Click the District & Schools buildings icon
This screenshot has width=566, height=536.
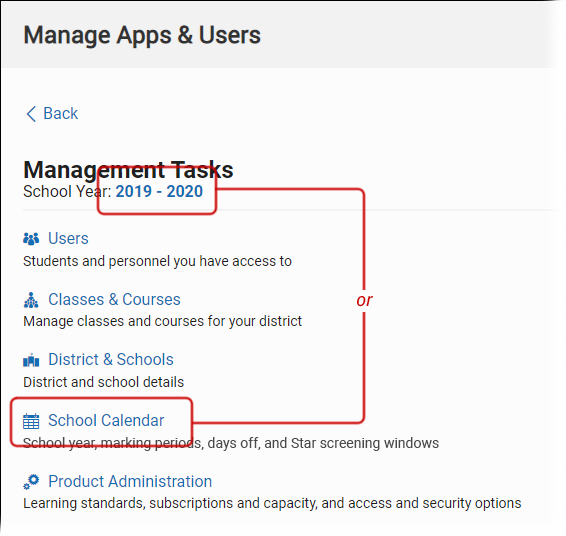point(31,360)
